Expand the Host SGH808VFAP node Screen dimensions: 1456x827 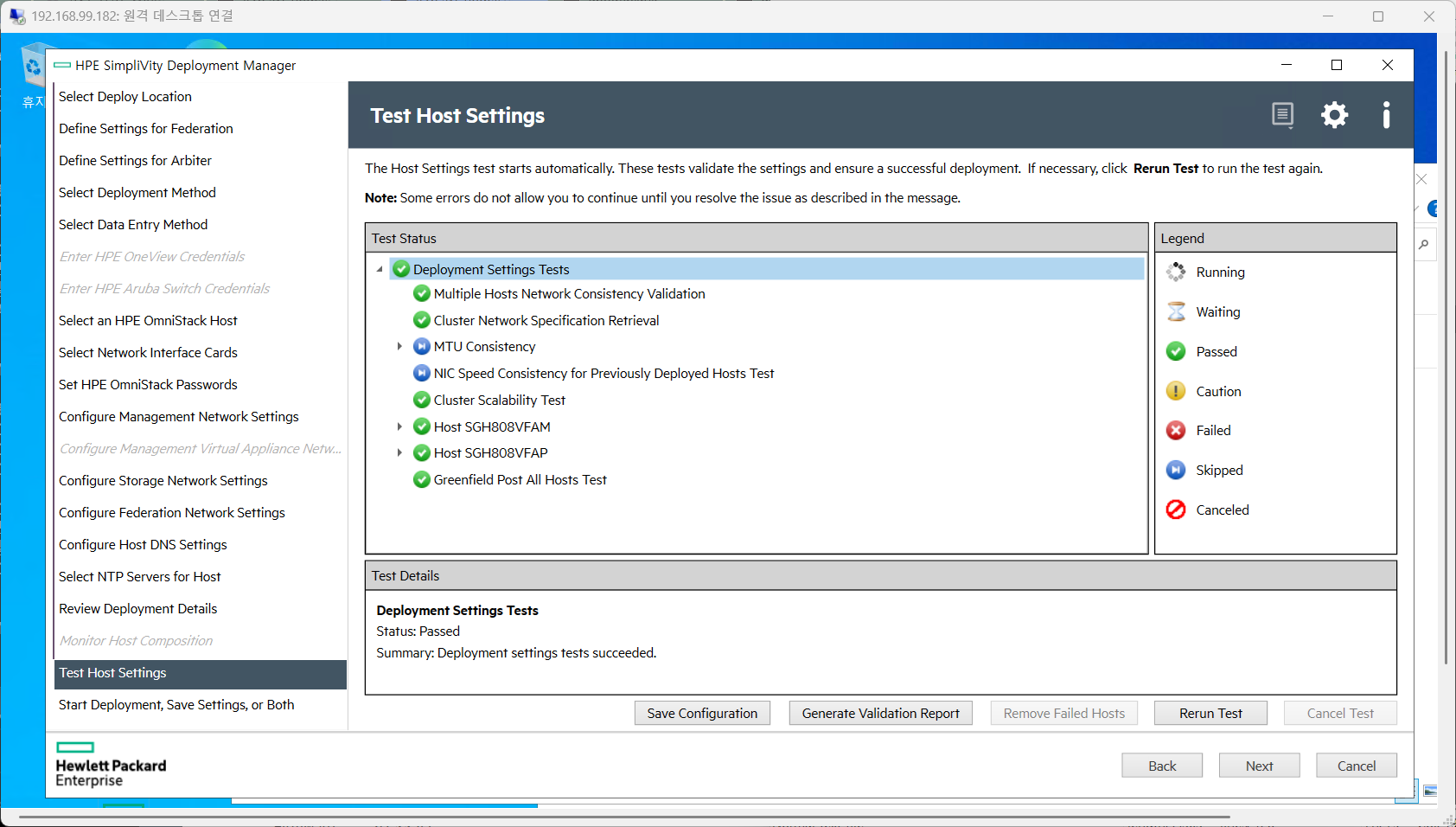[399, 452]
